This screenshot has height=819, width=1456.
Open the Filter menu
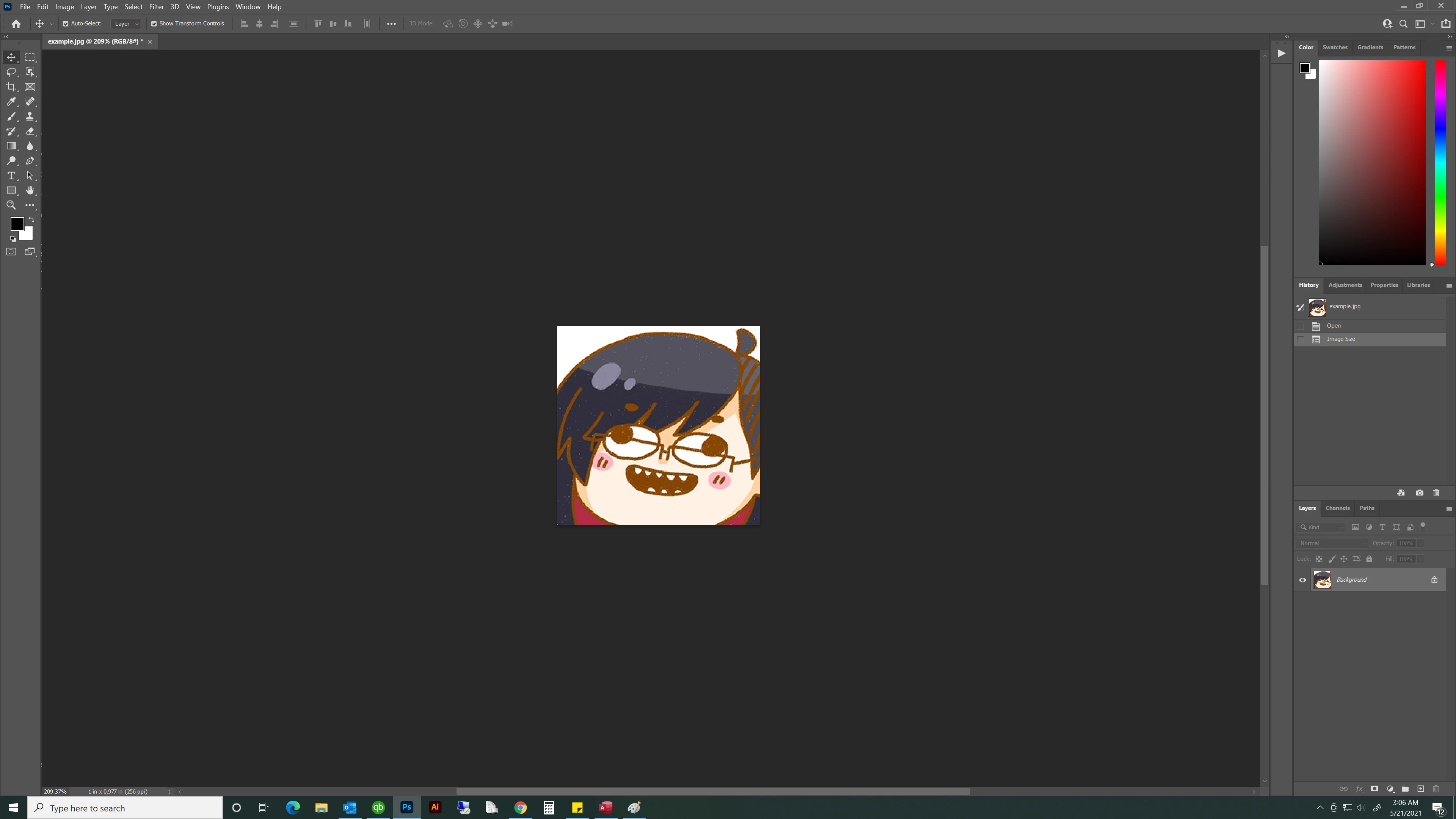156,7
